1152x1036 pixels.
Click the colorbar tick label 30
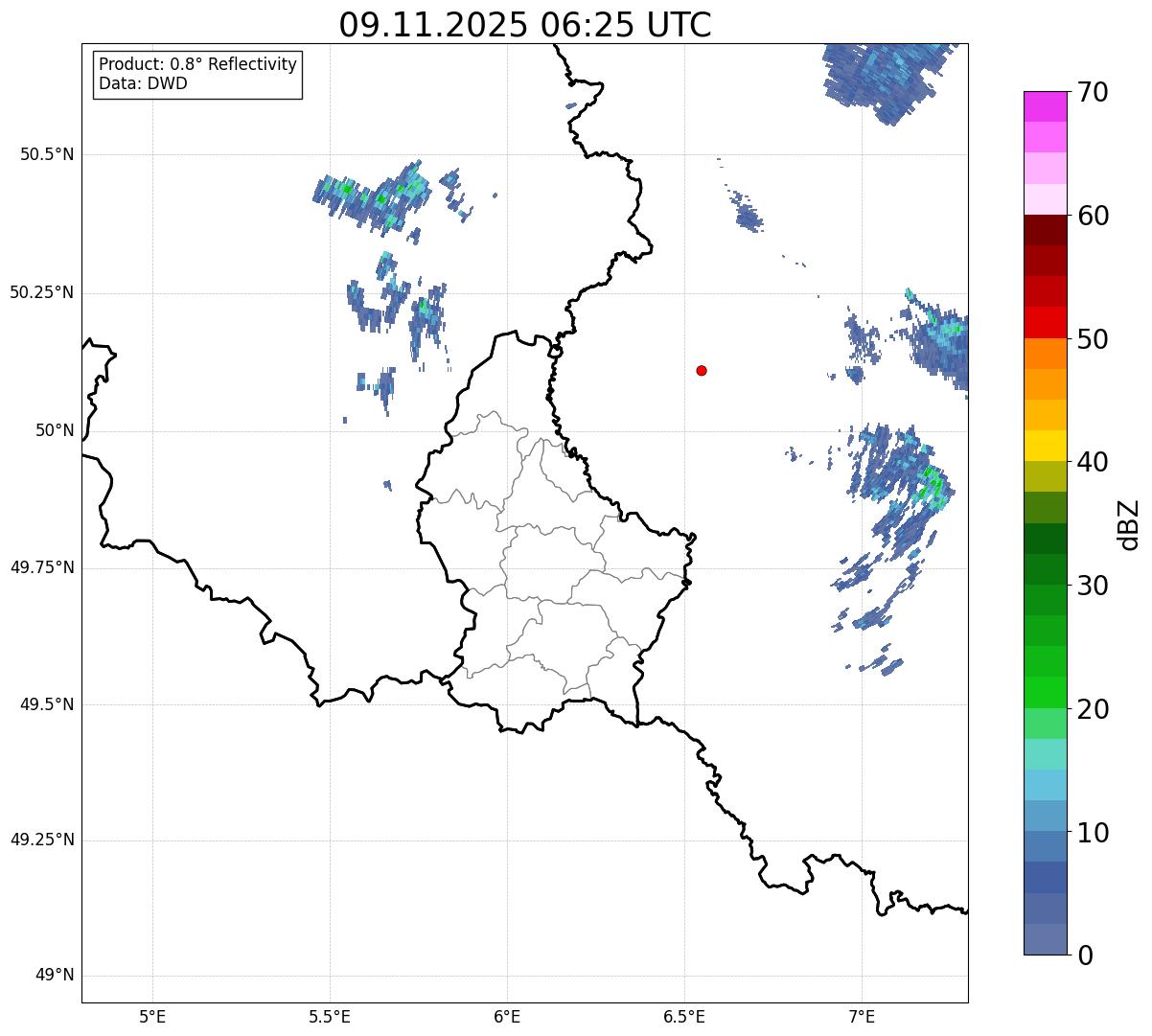click(1093, 586)
